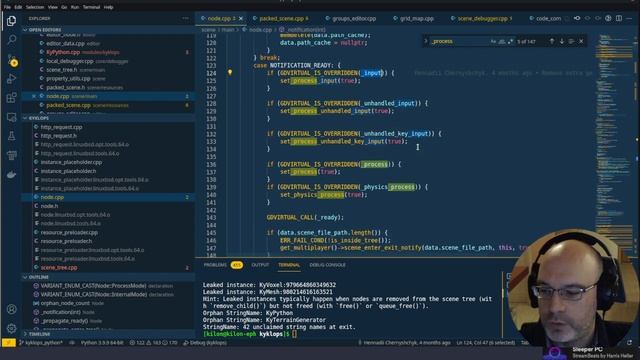
Task: Switch to the Problems panel tab
Action: (x=222, y=265)
